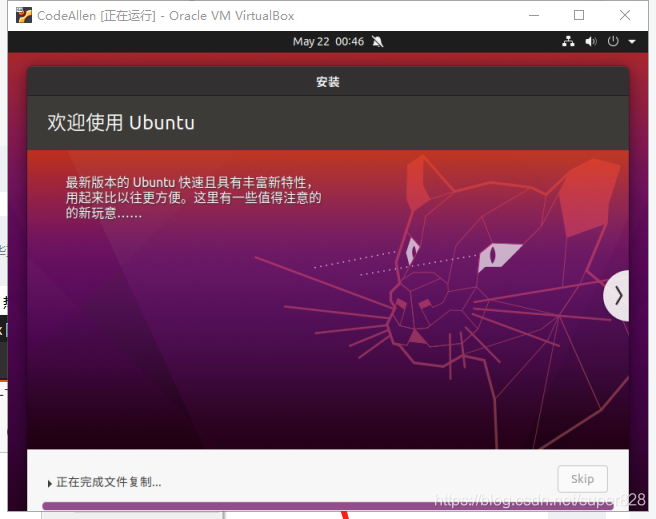Expand the system menu dropdown arrow

click(632, 42)
